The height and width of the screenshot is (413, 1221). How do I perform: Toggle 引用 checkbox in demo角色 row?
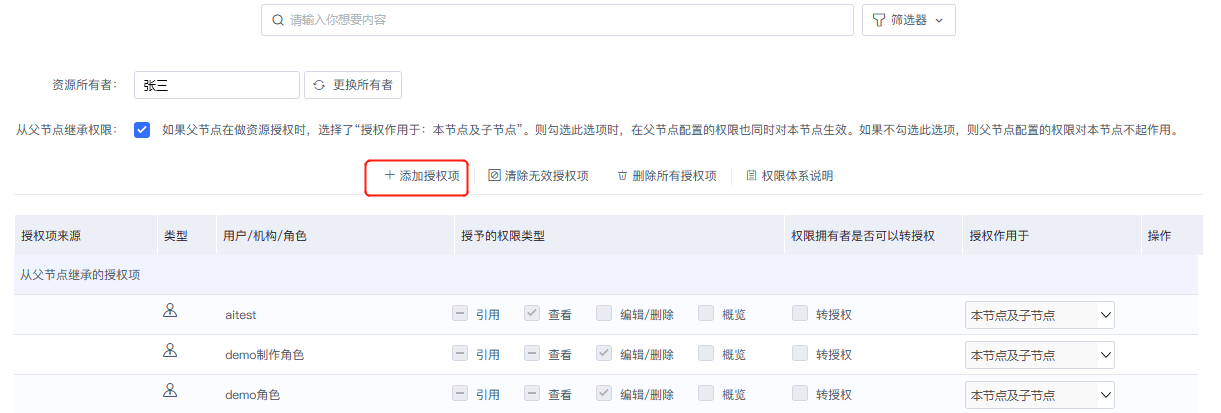pos(460,394)
